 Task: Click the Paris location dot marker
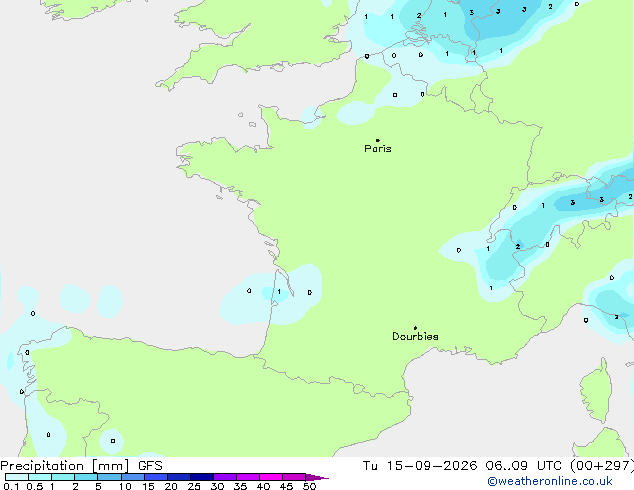coord(378,140)
